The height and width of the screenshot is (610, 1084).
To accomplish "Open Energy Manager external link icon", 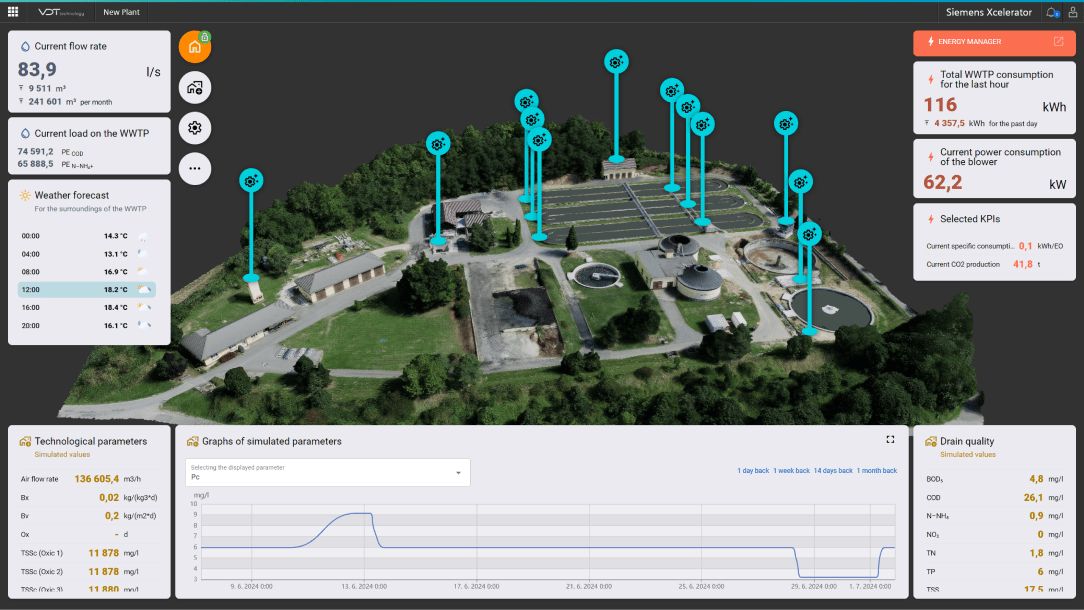I will tap(1058, 42).
